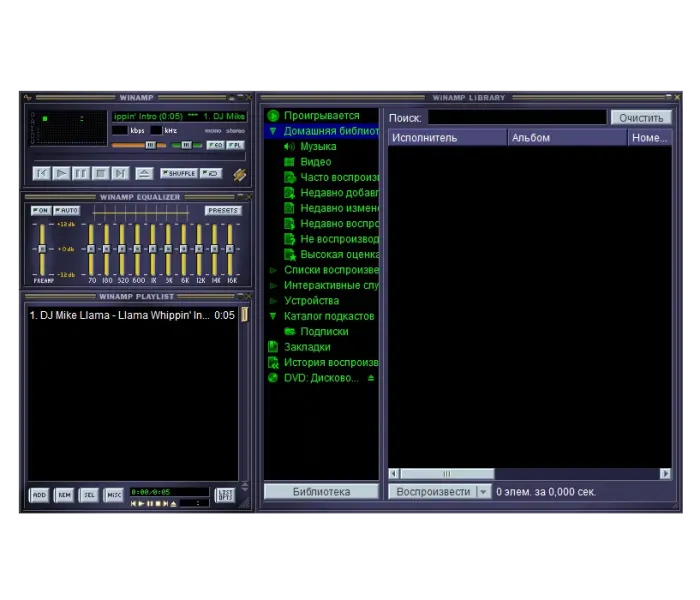Click the Winamp lightning bolt logo icon
This screenshot has width=700, height=600.
[x=239, y=174]
